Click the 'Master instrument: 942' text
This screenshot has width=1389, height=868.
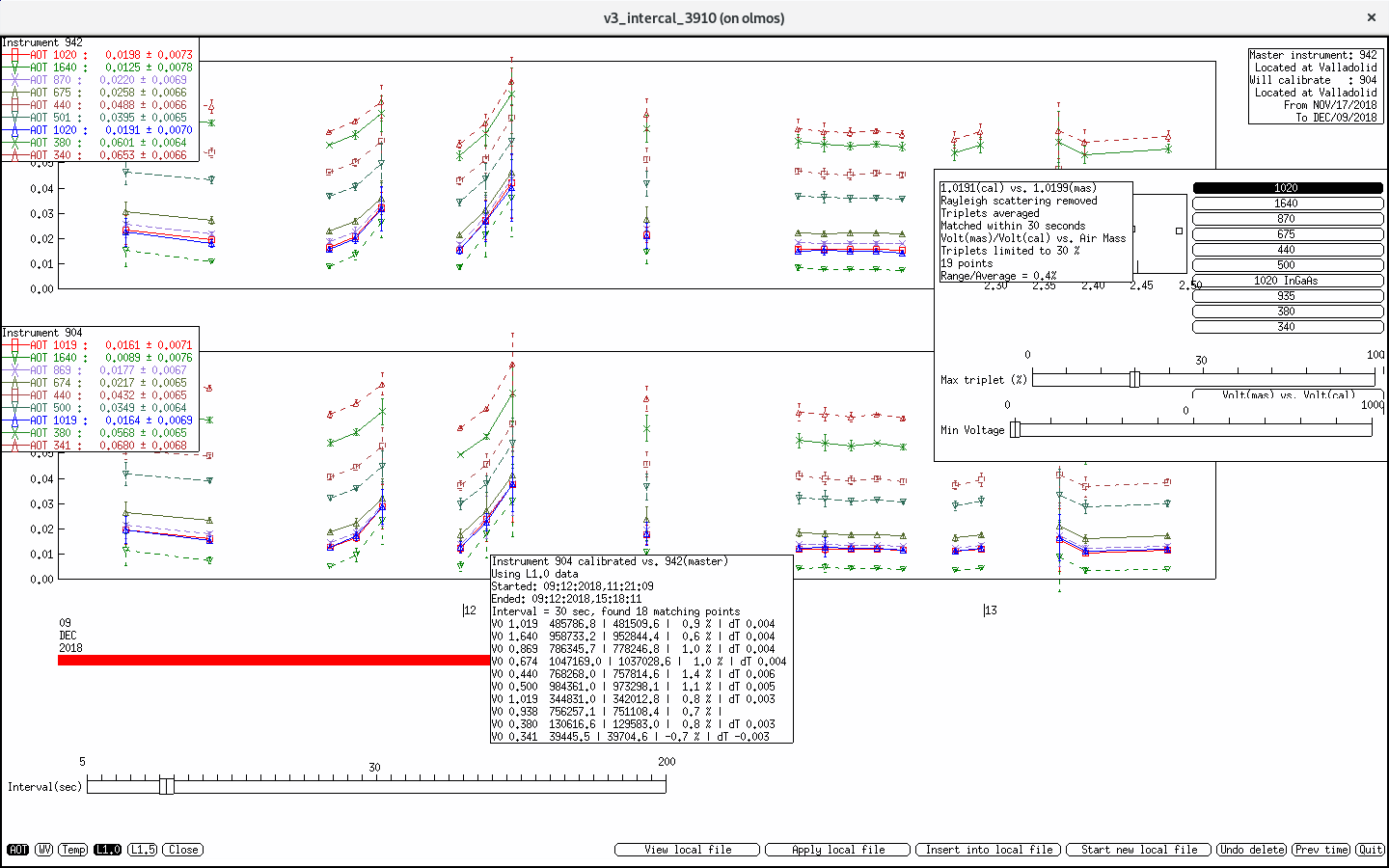1314,55
